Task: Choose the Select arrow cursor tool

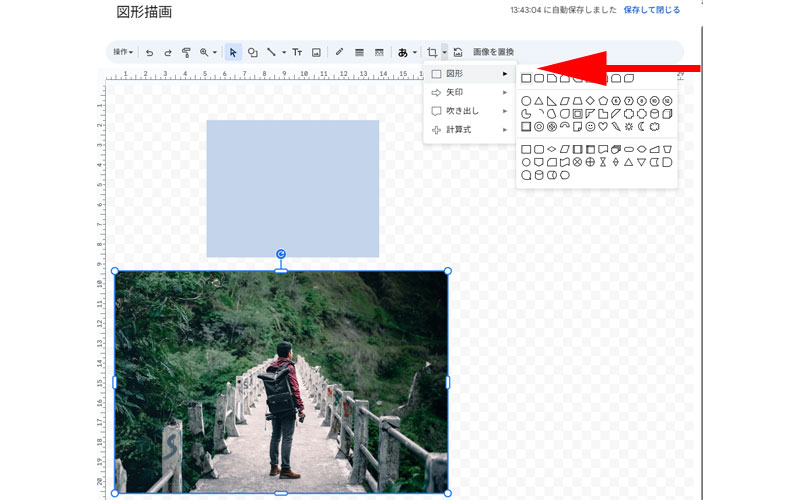Action: click(233, 52)
